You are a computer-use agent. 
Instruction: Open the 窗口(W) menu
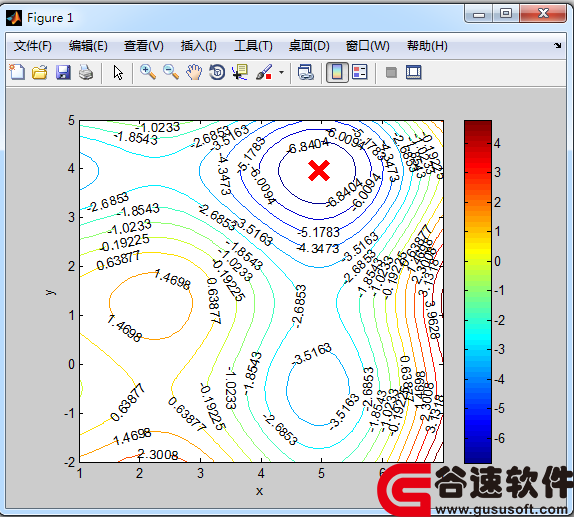point(368,46)
